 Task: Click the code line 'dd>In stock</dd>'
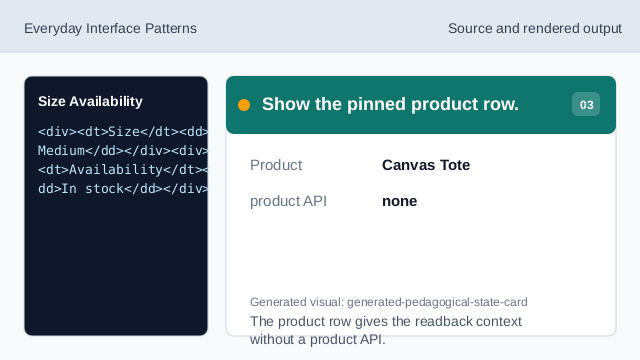123,189
